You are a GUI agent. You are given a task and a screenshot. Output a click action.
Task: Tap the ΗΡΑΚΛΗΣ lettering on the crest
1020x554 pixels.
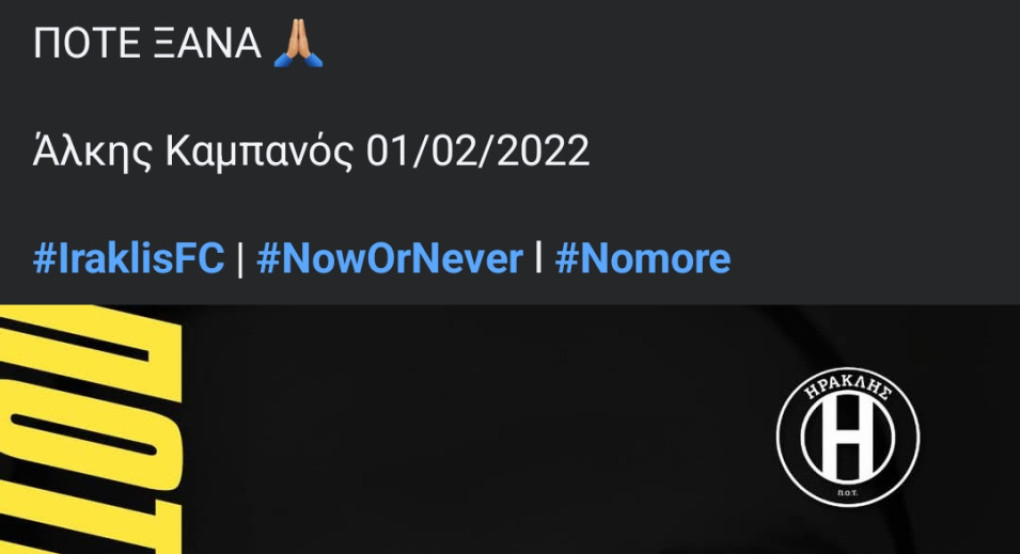pyautogui.click(x=848, y=387)
